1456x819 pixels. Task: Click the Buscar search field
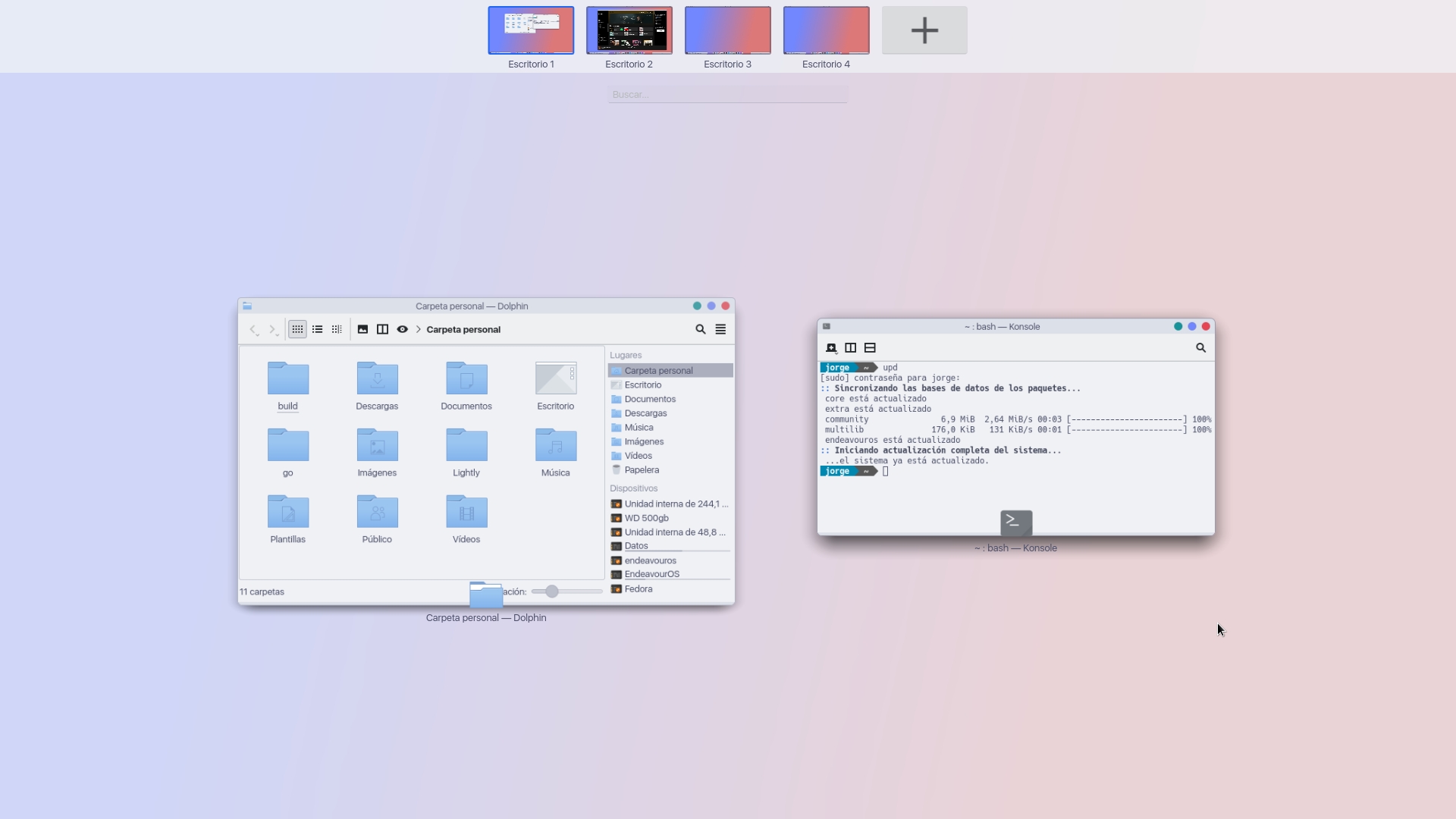click(x=726, y=93)
